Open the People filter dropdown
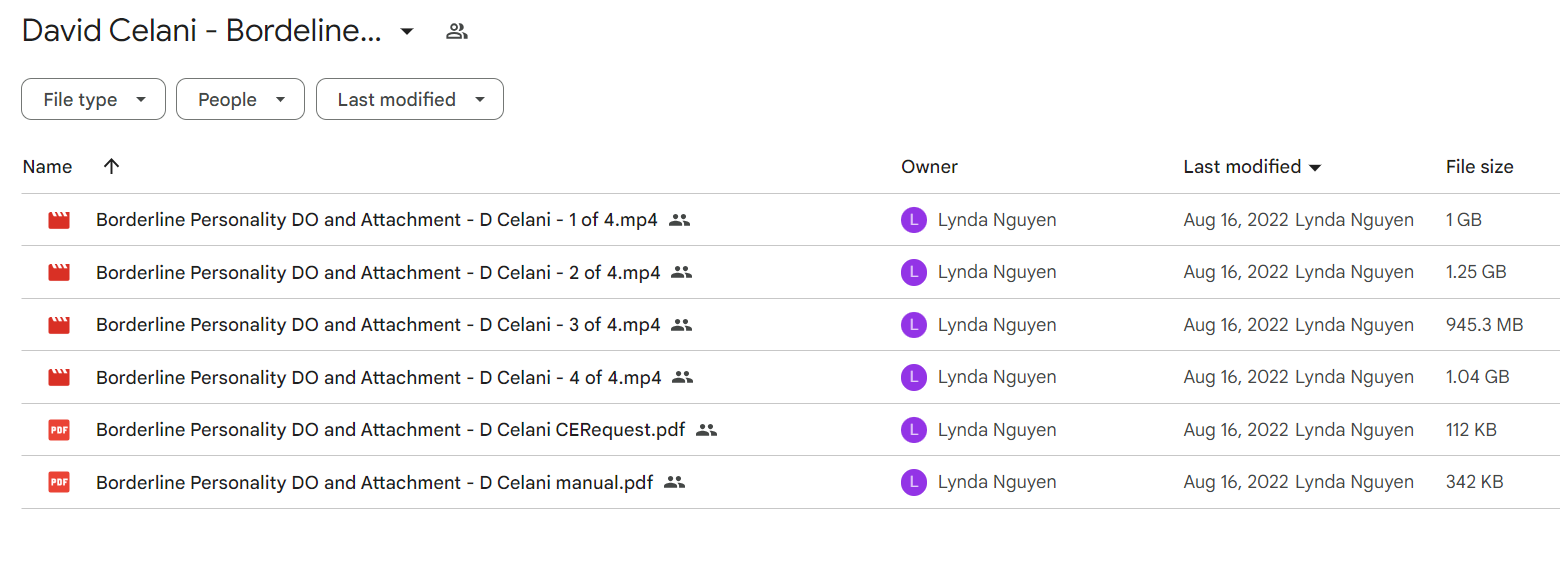This screenshot has width=1560, height=586. tap(240, 99)
